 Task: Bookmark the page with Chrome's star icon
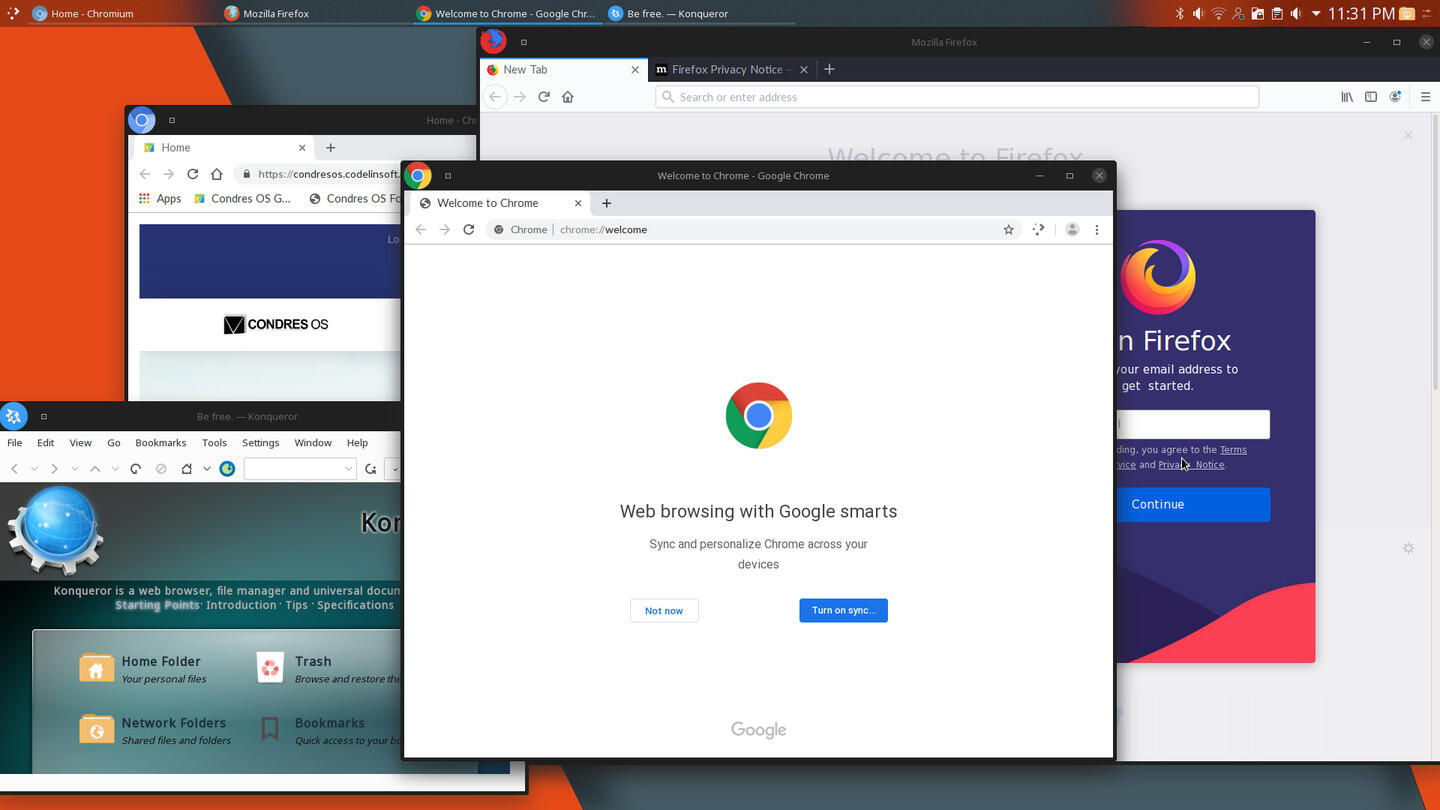[1009, 230]
